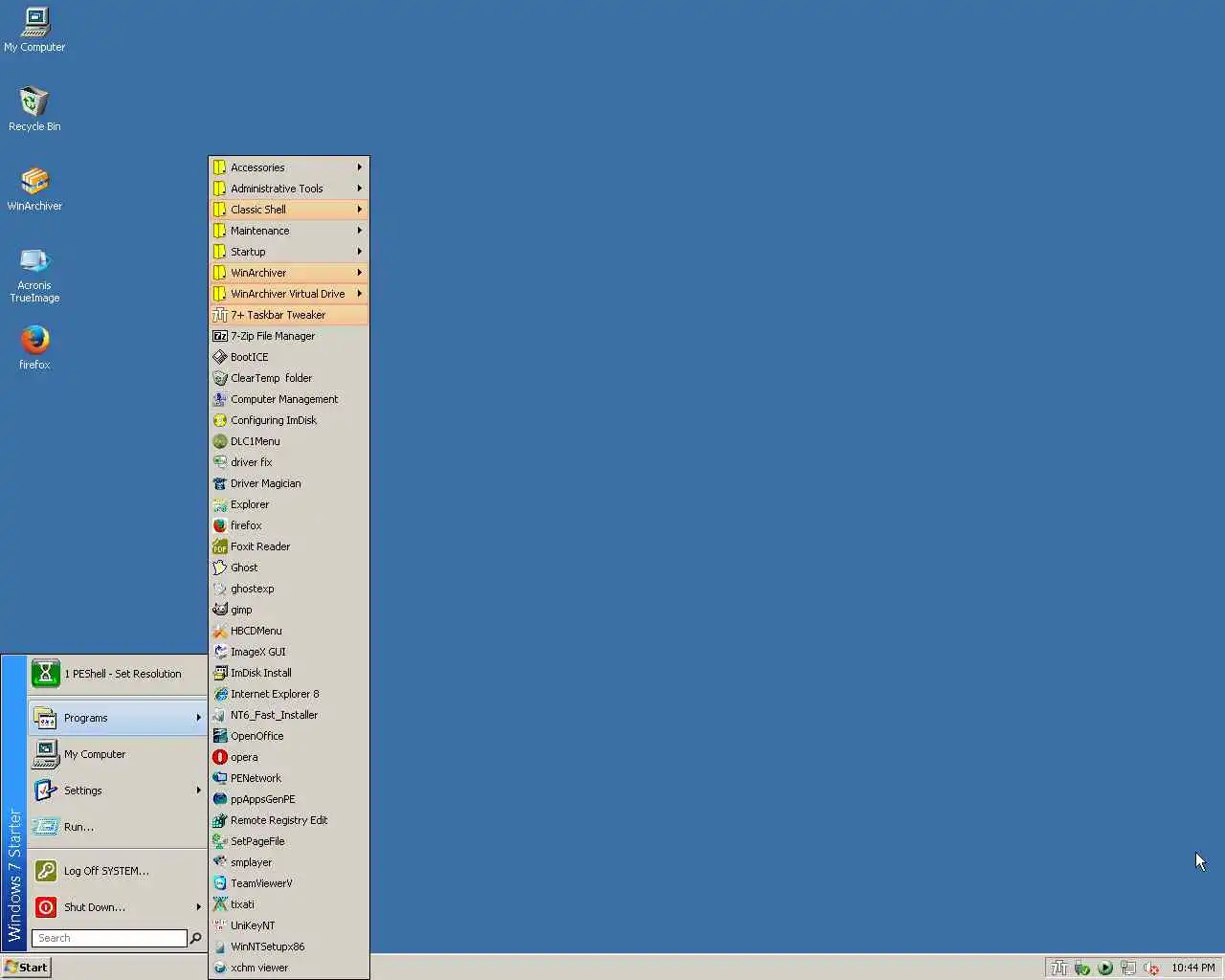Expand the Classic Shell submenu
This screenshot has height=980, width=1225.
click(x=289, y=210)
